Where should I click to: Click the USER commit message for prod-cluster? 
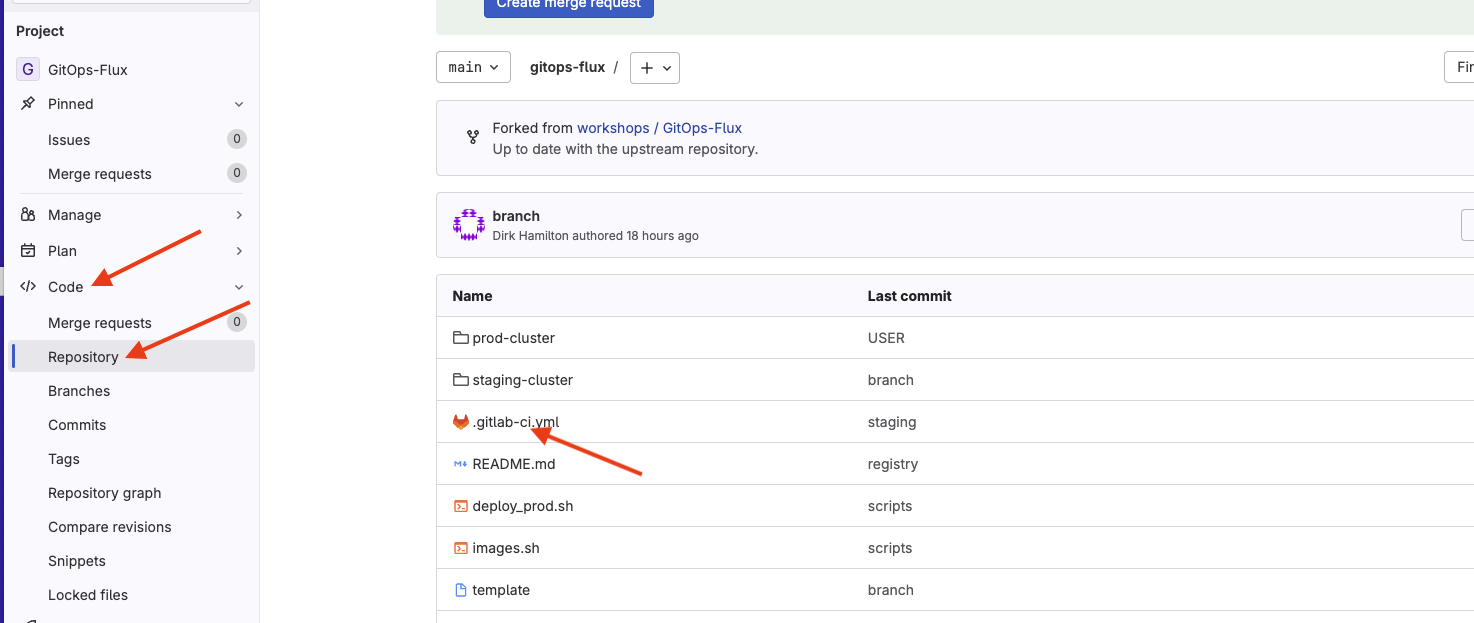886,338
